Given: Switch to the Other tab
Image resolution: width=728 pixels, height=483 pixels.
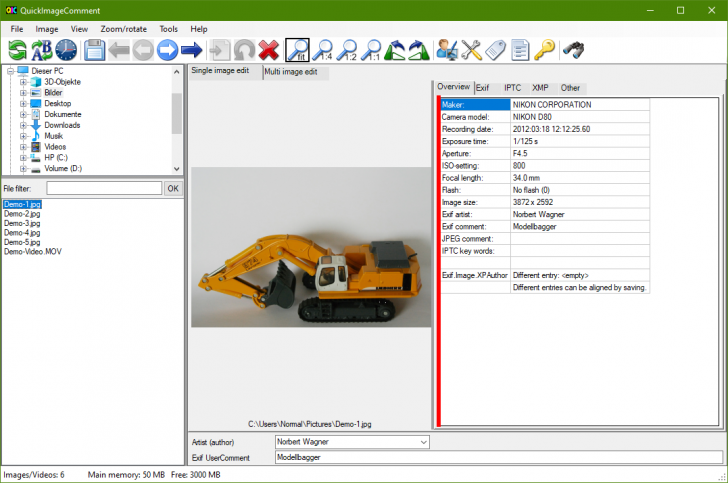Looking at the screenshot, I should click(x=570, y=88).
